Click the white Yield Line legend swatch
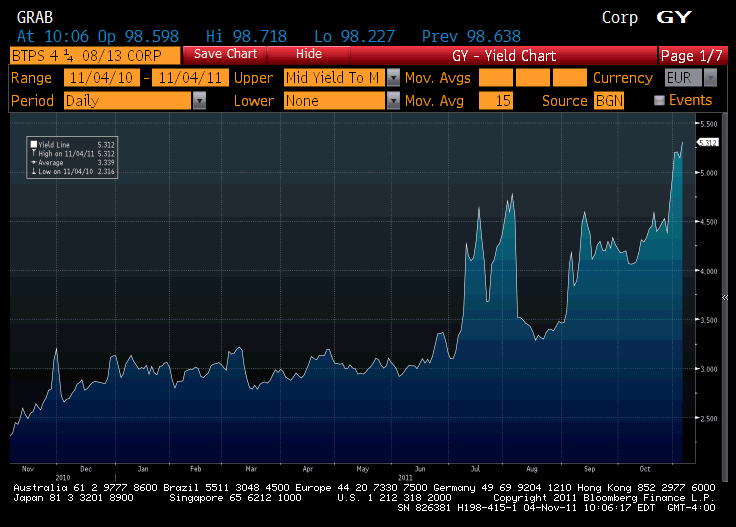 (x=34, y=145)
